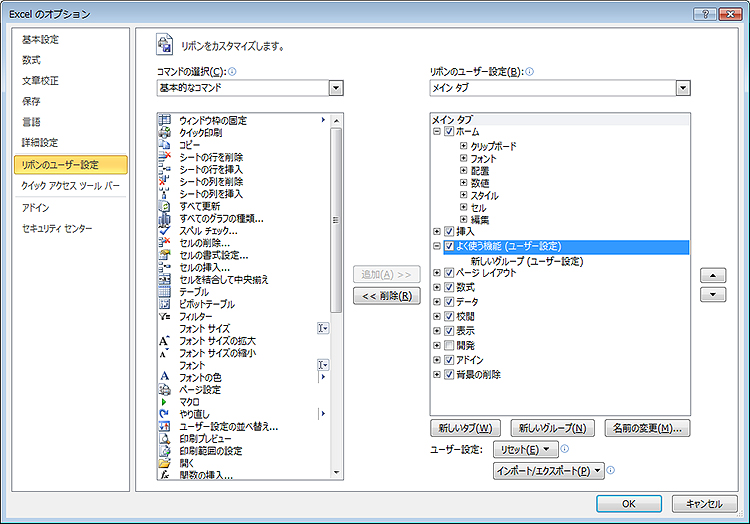This screenshot has width=750, height=524.
Task: Click the 削除 button
Action: pos(387,296)
